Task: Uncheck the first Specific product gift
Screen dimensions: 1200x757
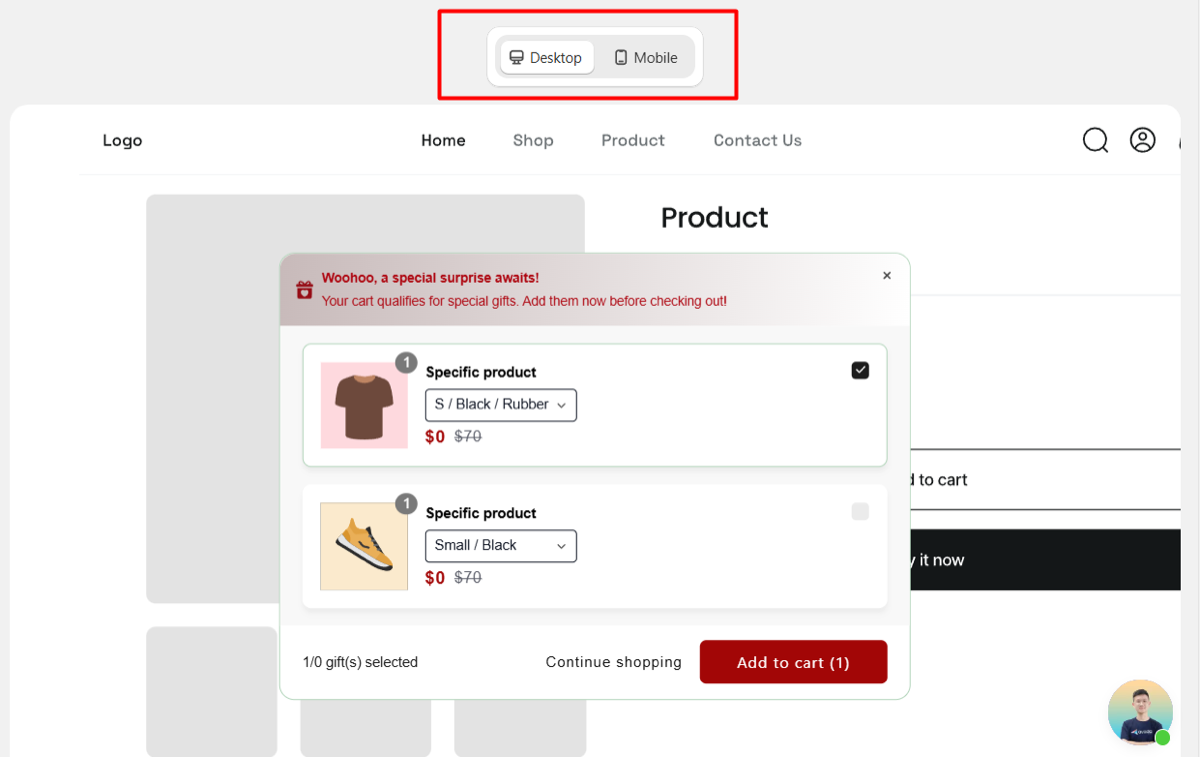Action: click(x=860, y=371)
